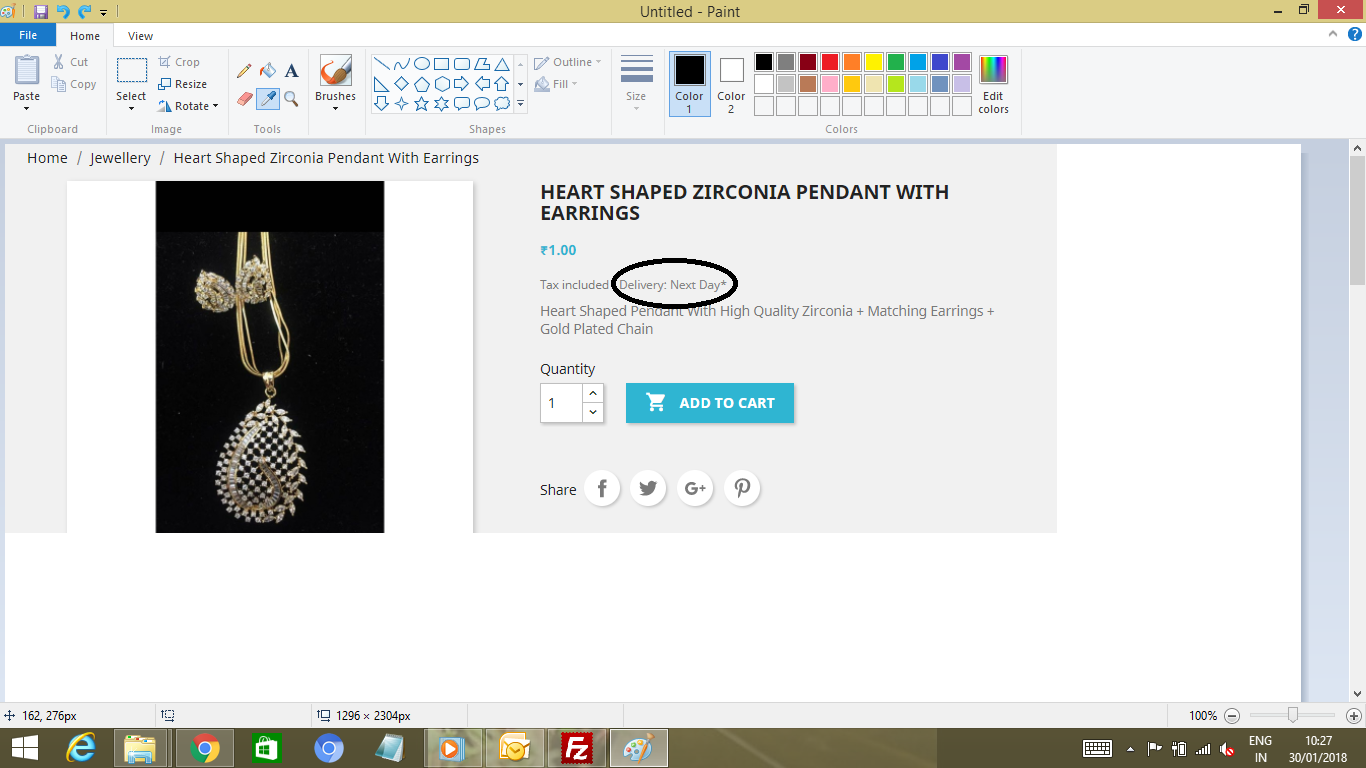This screenshot has height=768, width=1366.
Task: Click the Save icon in quick access toolbar
Action: (x=41, y=12)
